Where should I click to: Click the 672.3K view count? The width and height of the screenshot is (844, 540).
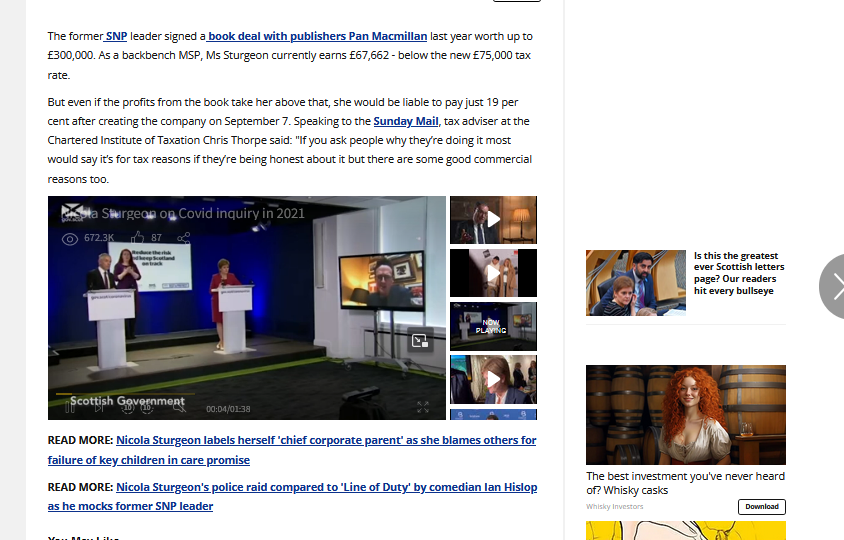(x=99, y=237)
